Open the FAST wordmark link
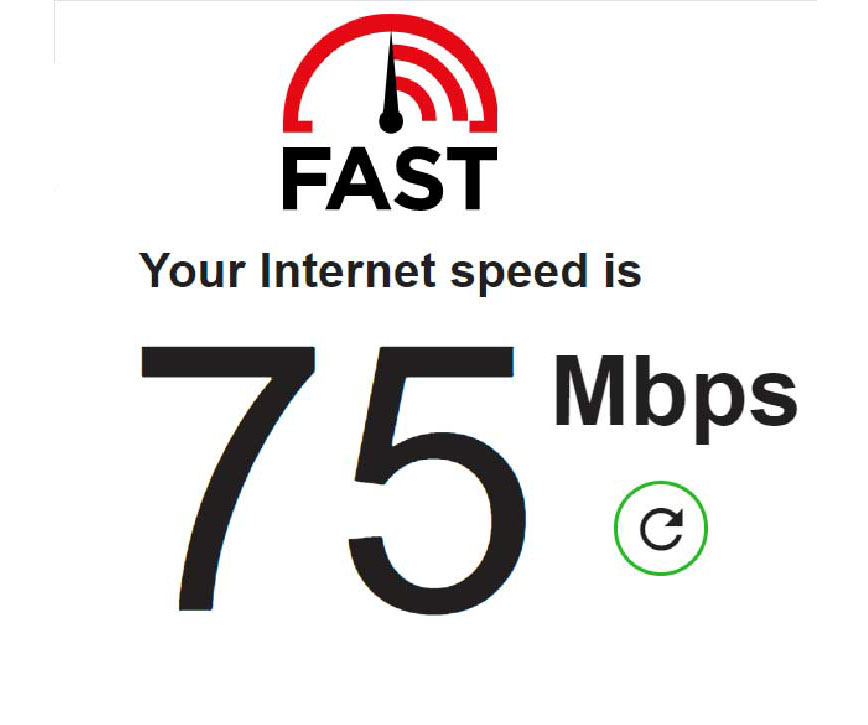Screen dimensions: 868x725 tap(390, 179)
